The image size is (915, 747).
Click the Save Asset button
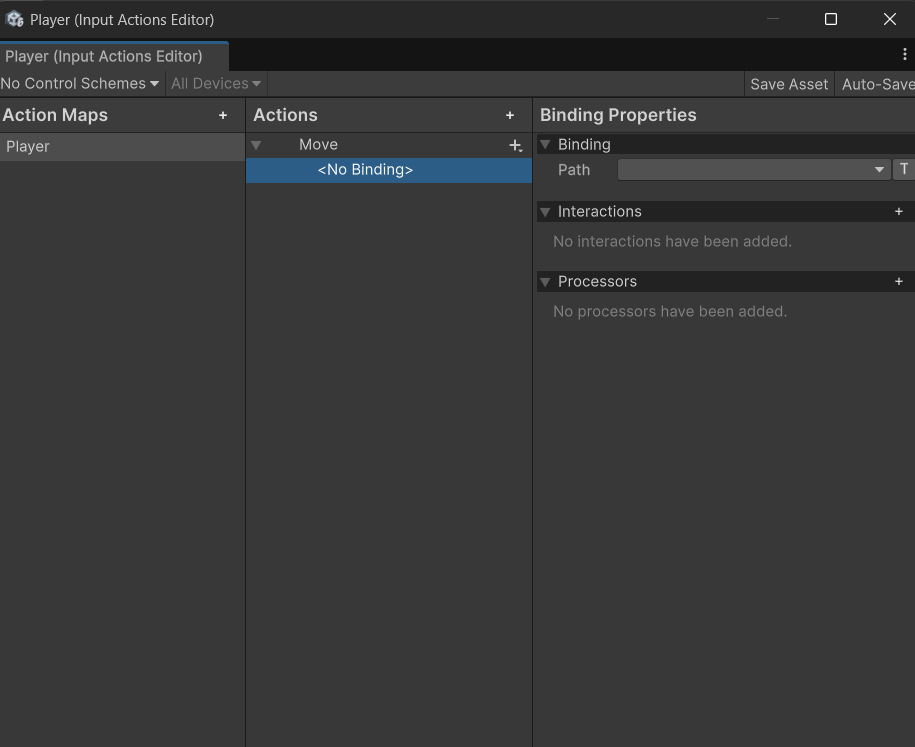pyautogui.click(x=789, y=84)
